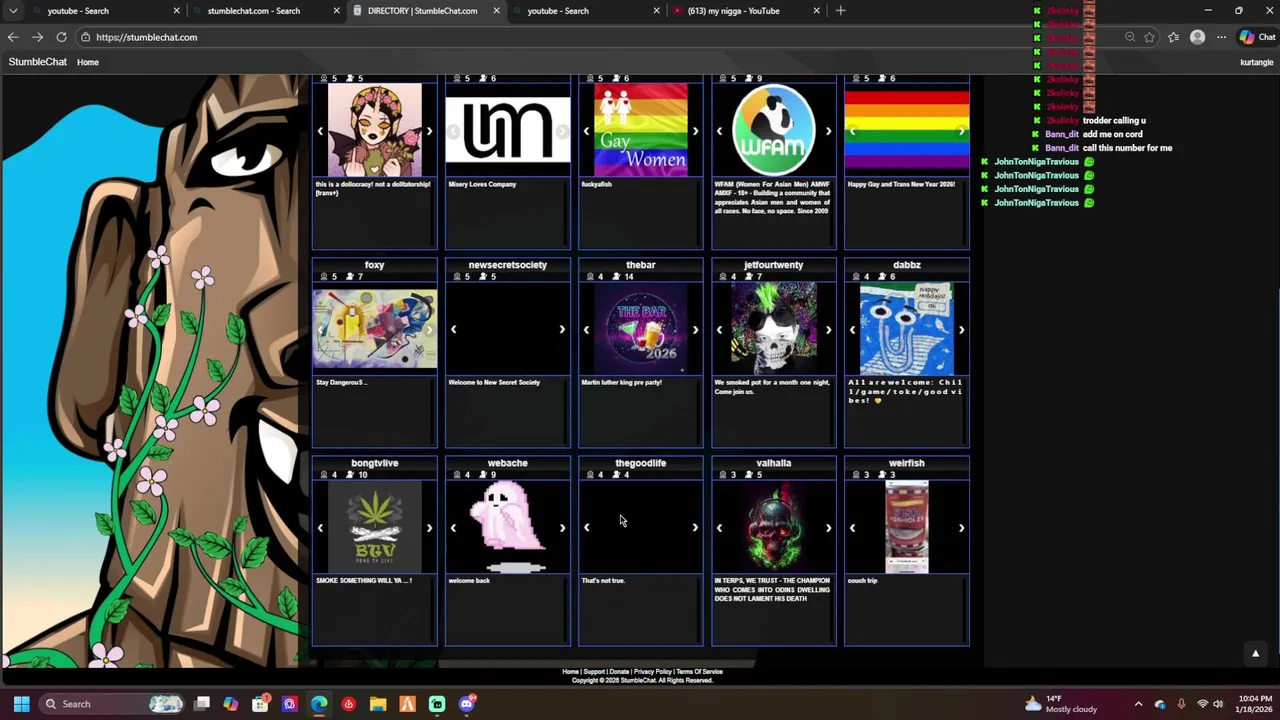The height and width of the screenshot is (720, 1280).
Task: Click the next arrow on WFAM card
Action: pyautogui.click(x=828, y=130)
